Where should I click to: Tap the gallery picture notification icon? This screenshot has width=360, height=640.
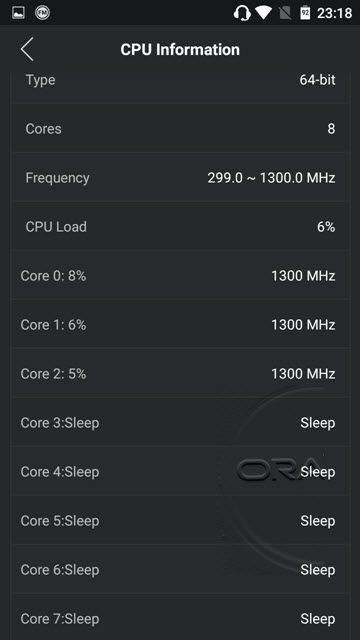(x=18, y=13)
